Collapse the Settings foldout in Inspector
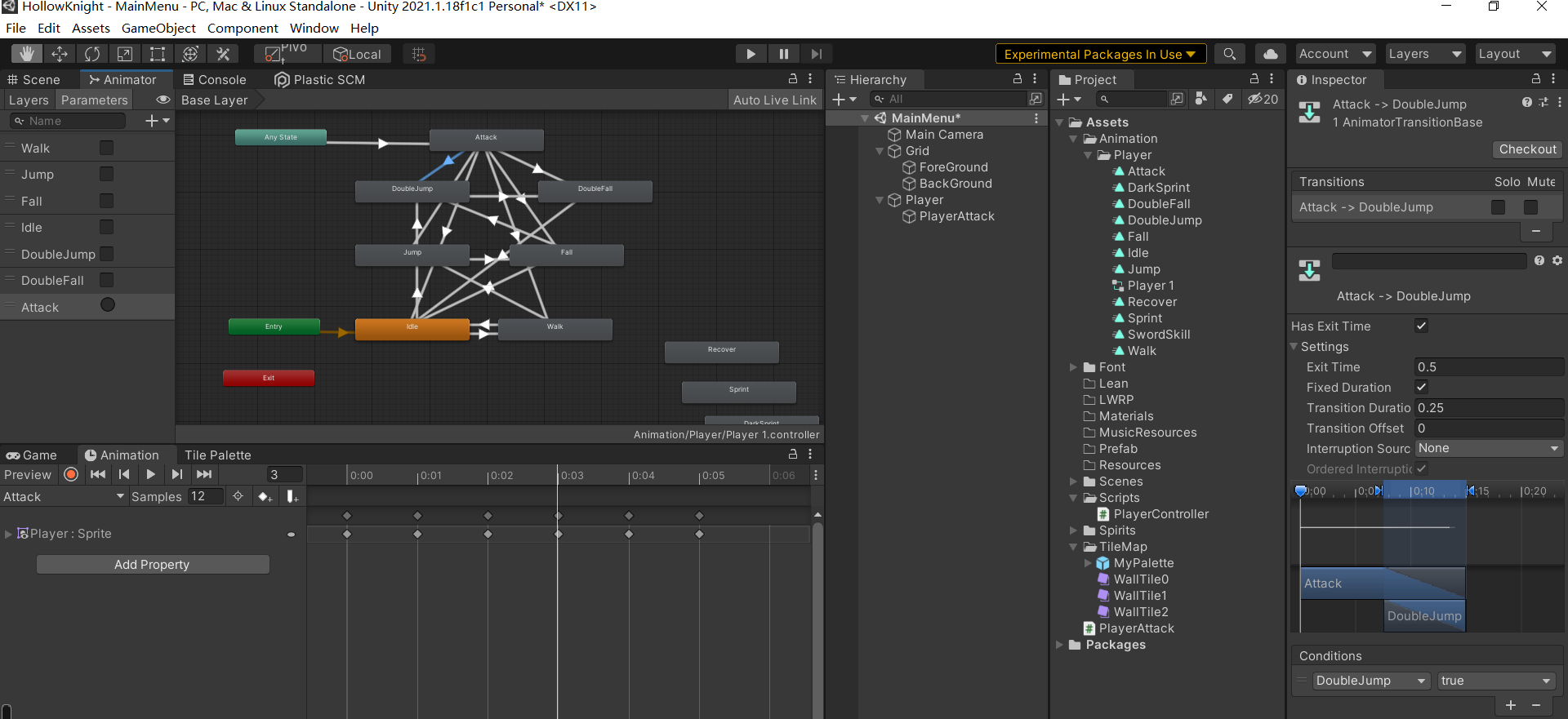Image resolution: width=1568 pixels, height=719 pixels. pos(1294,347)
